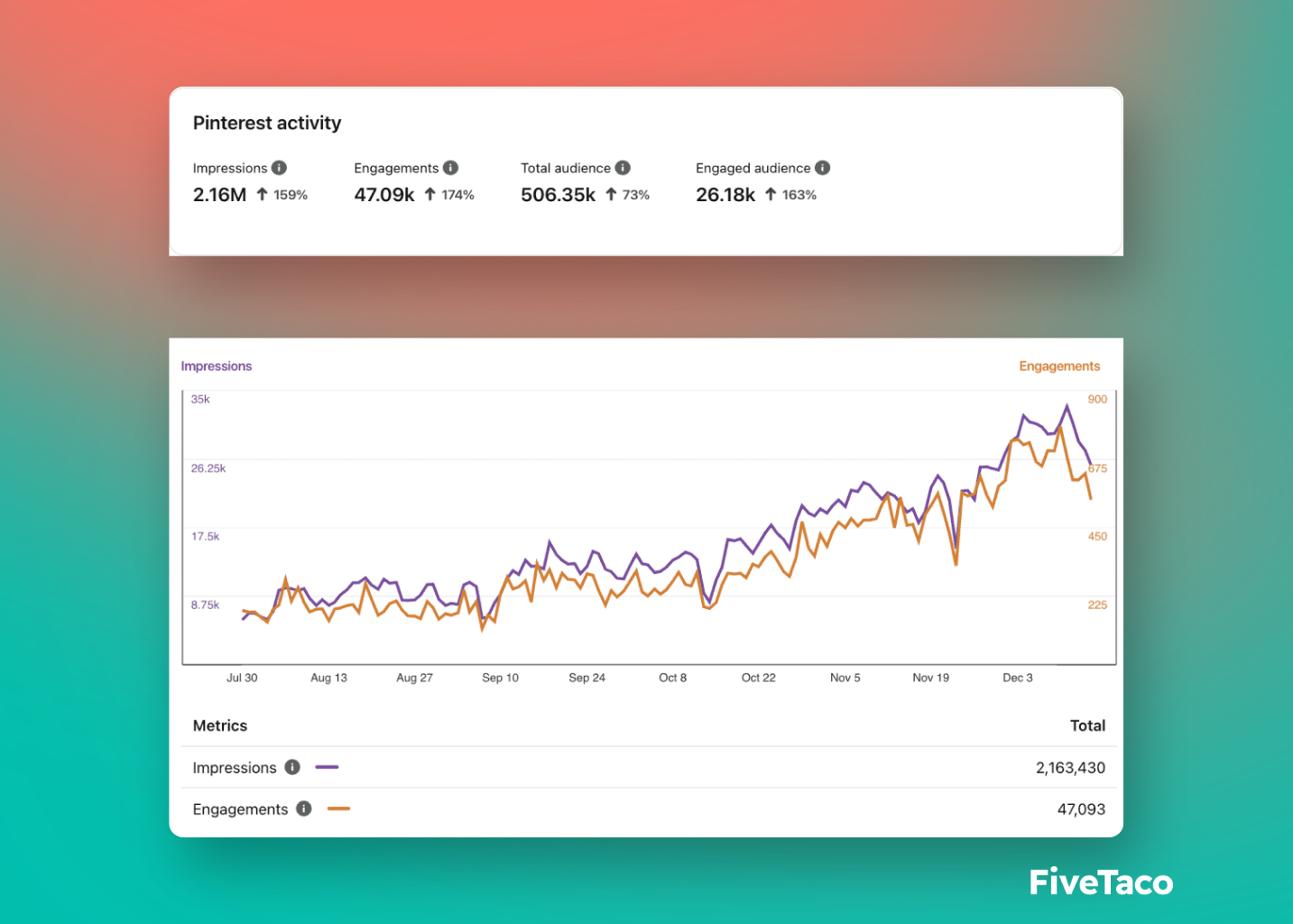Screen dimensions: 1293x924
Task: Click the Aug 27 date label
Action: [414, 678]
